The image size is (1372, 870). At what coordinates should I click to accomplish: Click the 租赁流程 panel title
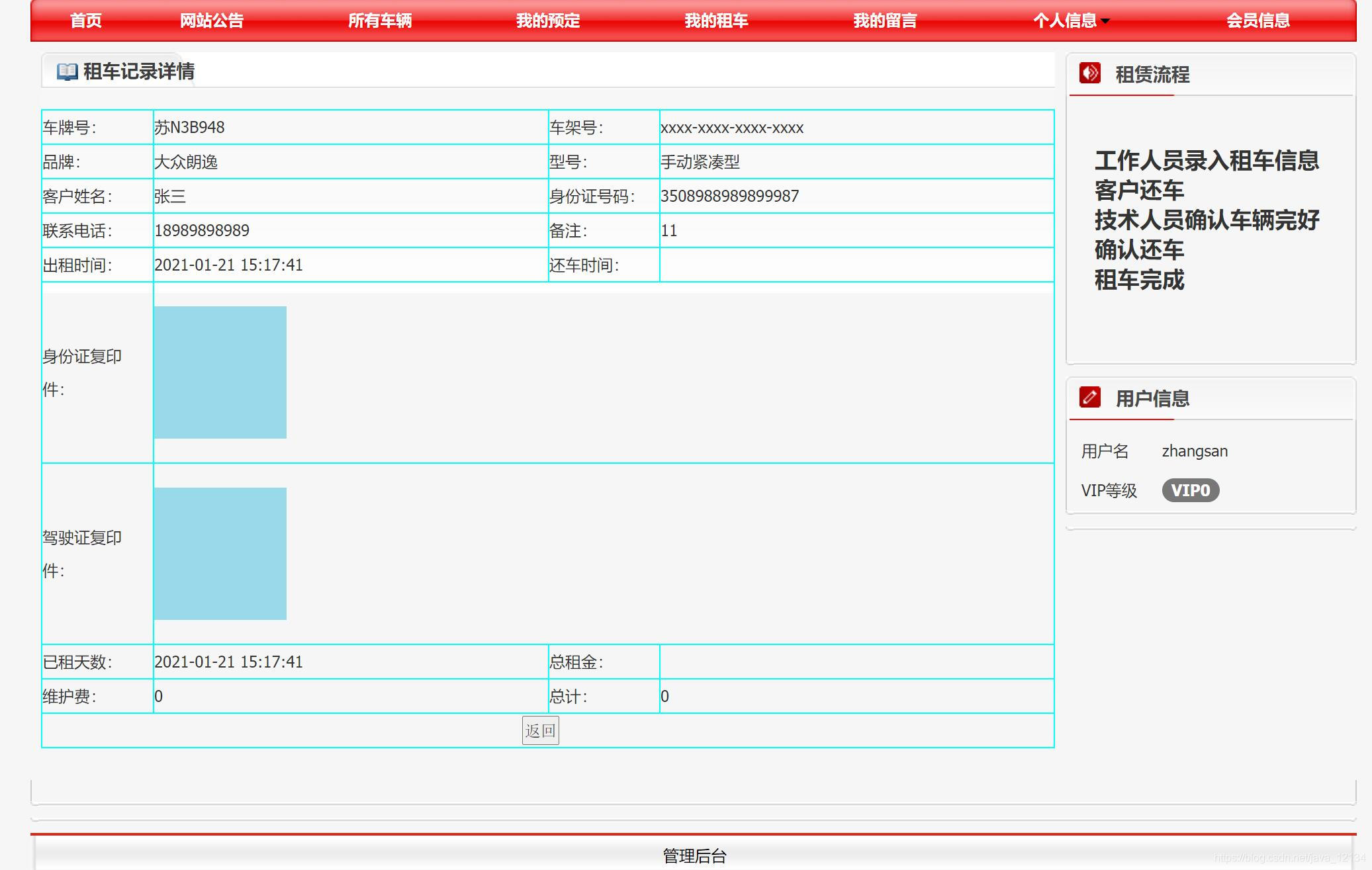pos(1152,74)
